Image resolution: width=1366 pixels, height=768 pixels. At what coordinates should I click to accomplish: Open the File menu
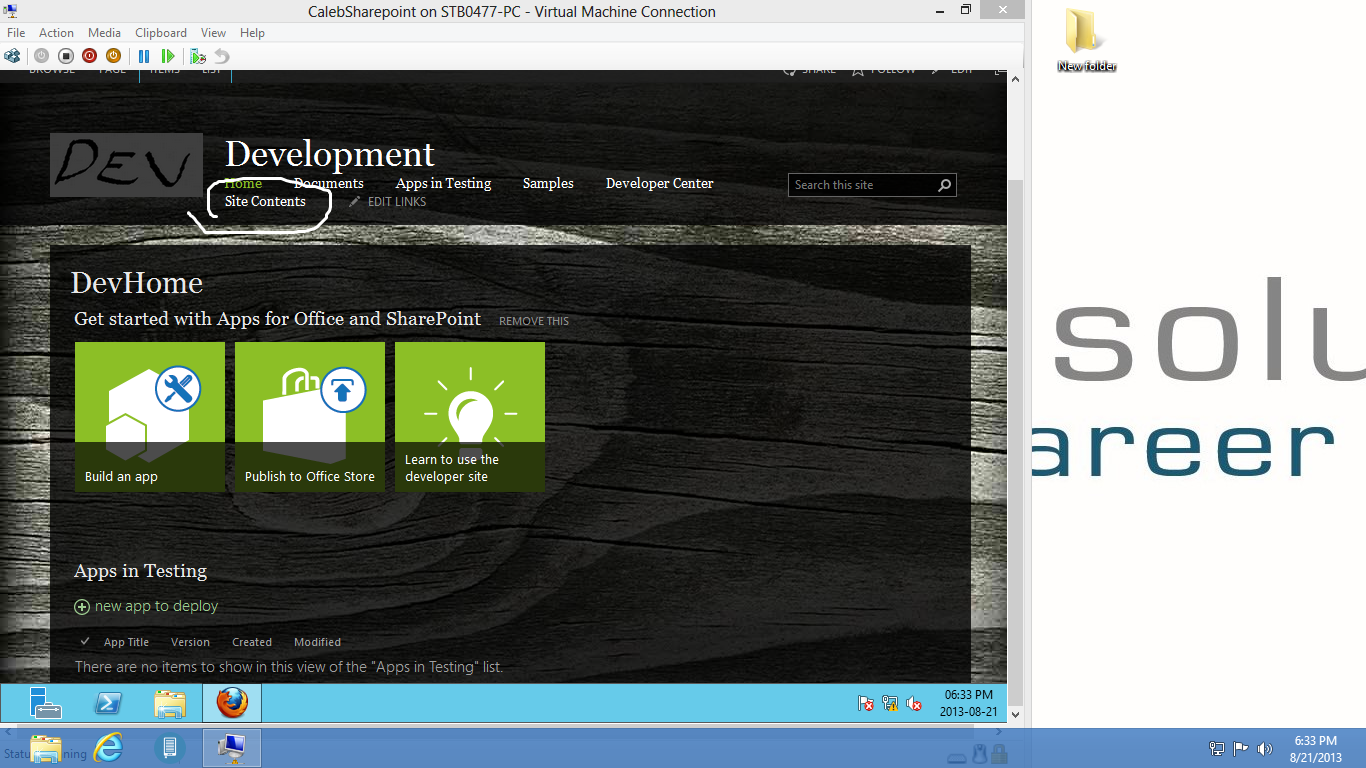(x=16, y=33)
